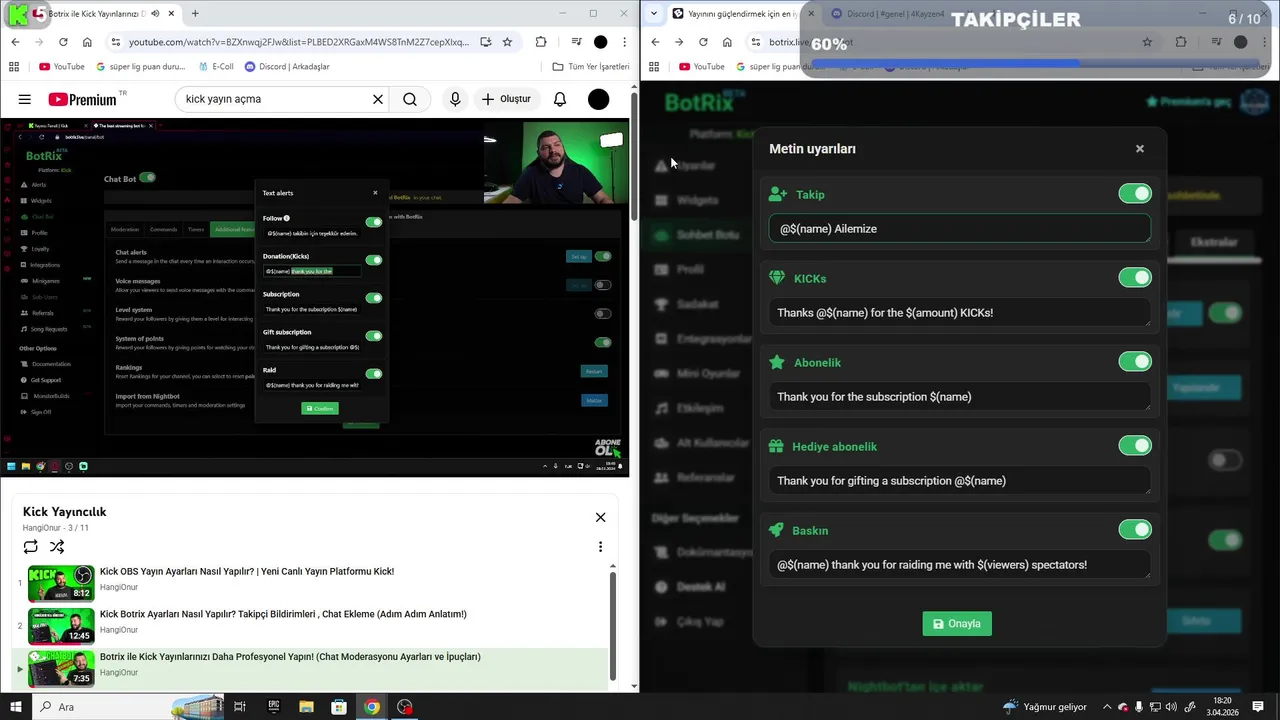Edit the KICKs thank-you message field
The image size is (1280, 720).
pyautogui.click(x=959, y=313)
